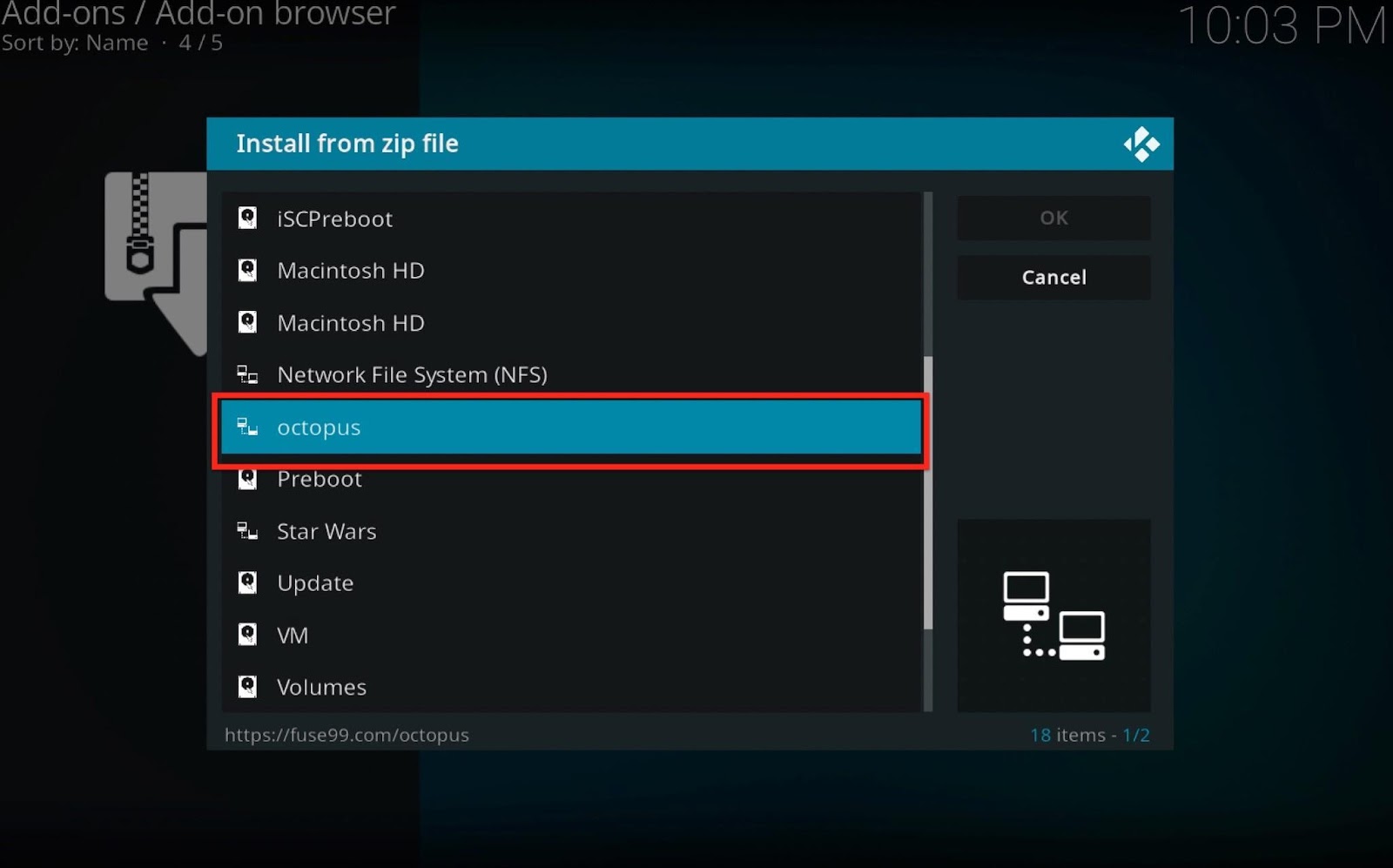The width and height of the screenshot is (1393, 868).
Task: Click the network computers preview thumbnail
Action: pyautogui.click(x=1053, y=616)
